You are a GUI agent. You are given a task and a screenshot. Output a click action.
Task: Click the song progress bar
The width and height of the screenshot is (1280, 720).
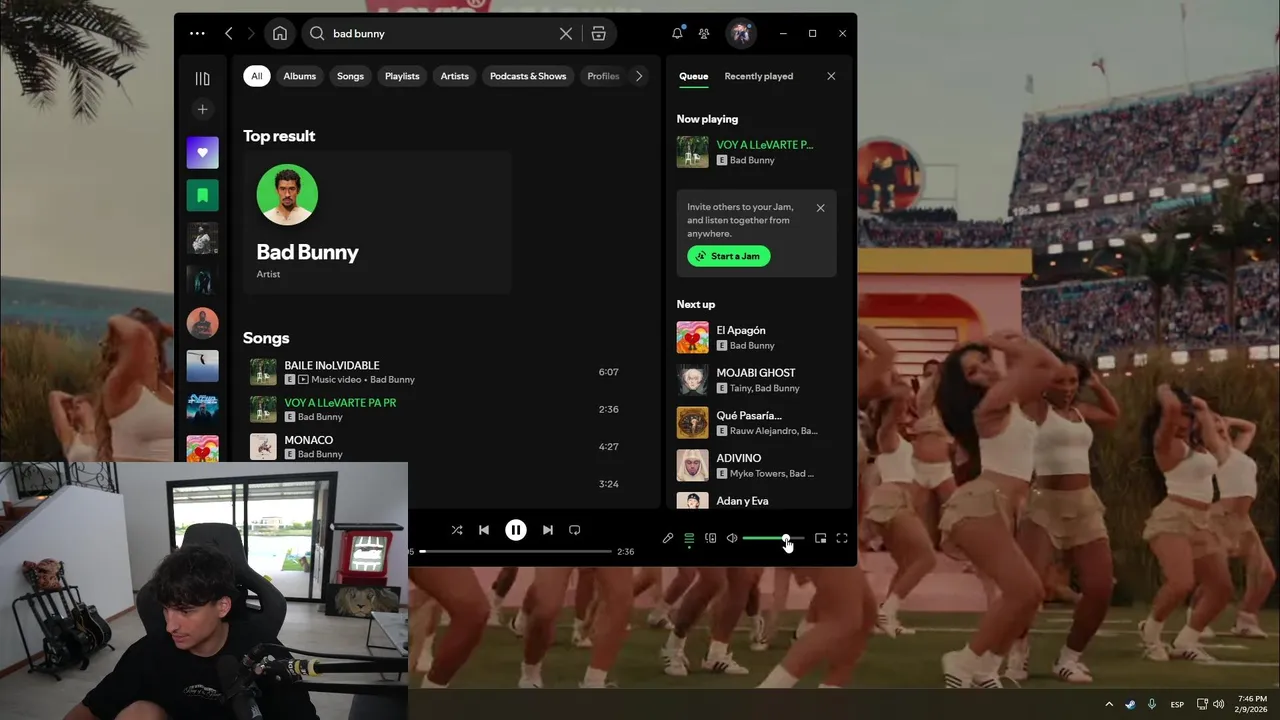click(x=515, y=551)
